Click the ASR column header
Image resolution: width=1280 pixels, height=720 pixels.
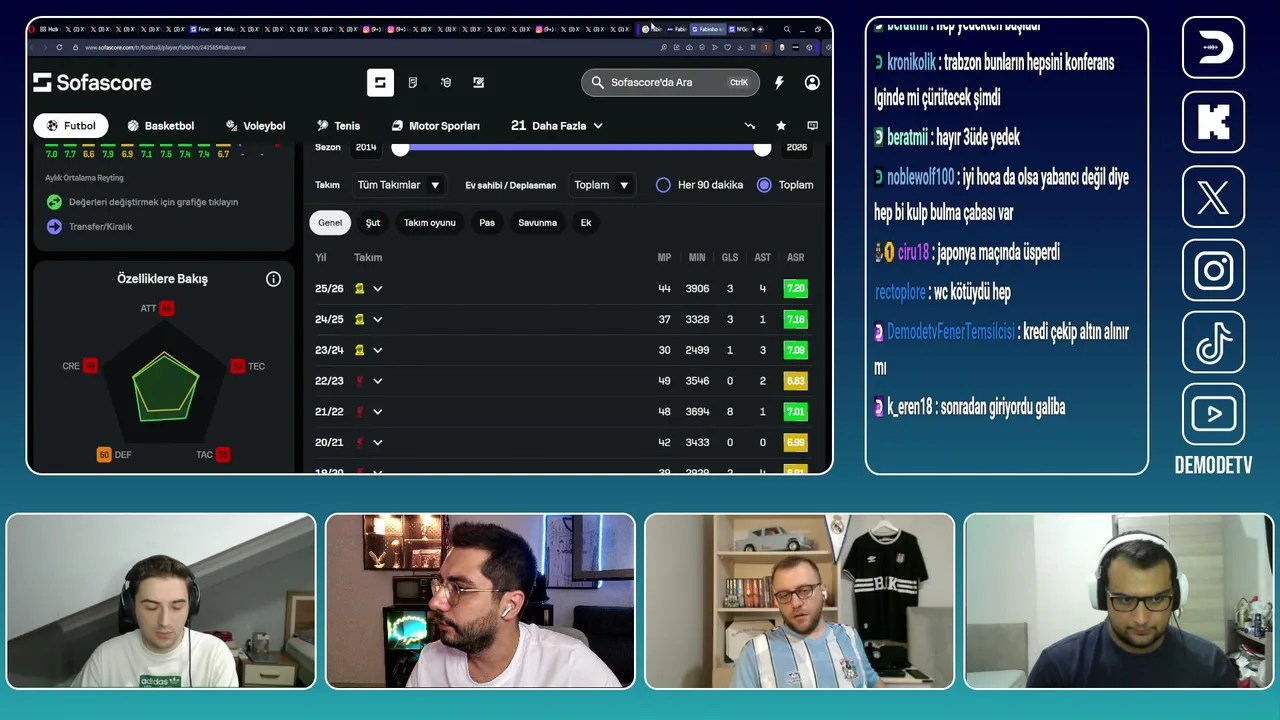coord(796,258)
